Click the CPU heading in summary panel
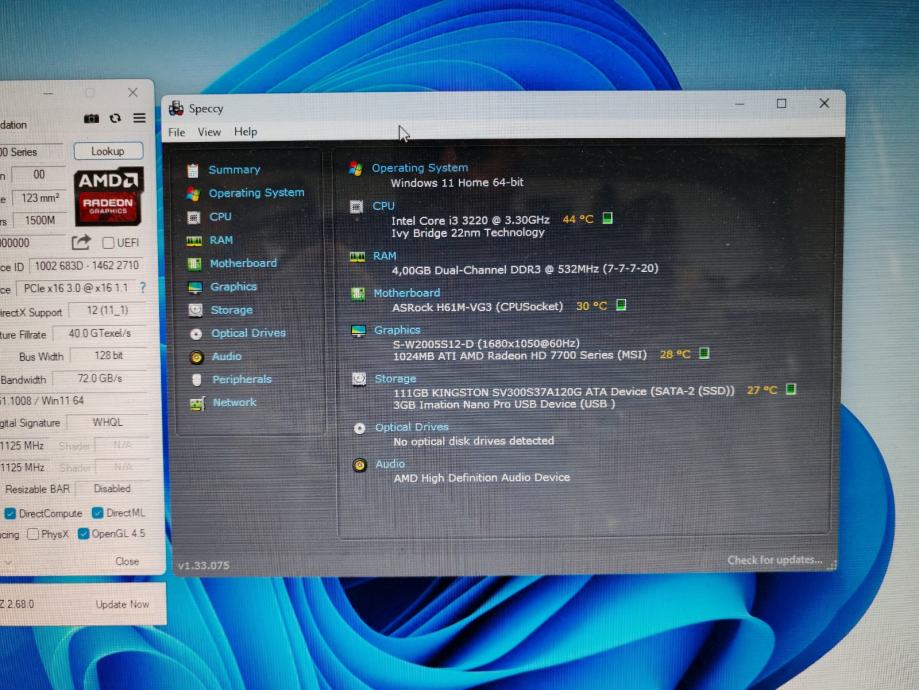Viewport: 919px width, 690px height. [x=383, y=206]
